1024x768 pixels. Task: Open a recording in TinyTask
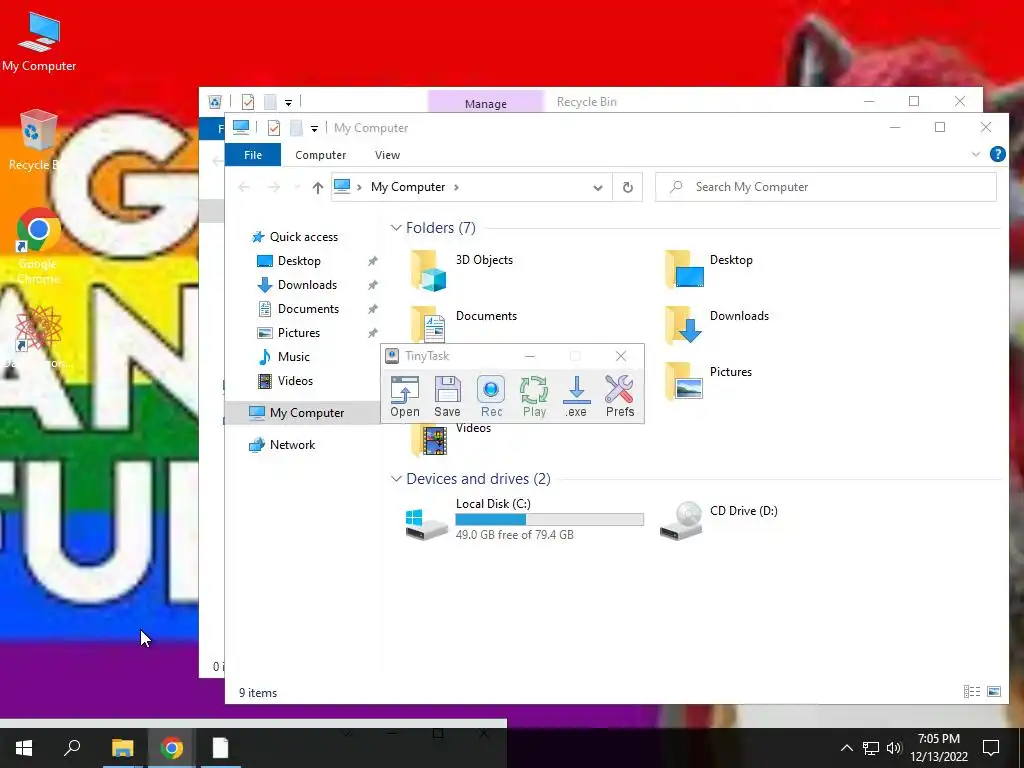[x=405, y=396]
